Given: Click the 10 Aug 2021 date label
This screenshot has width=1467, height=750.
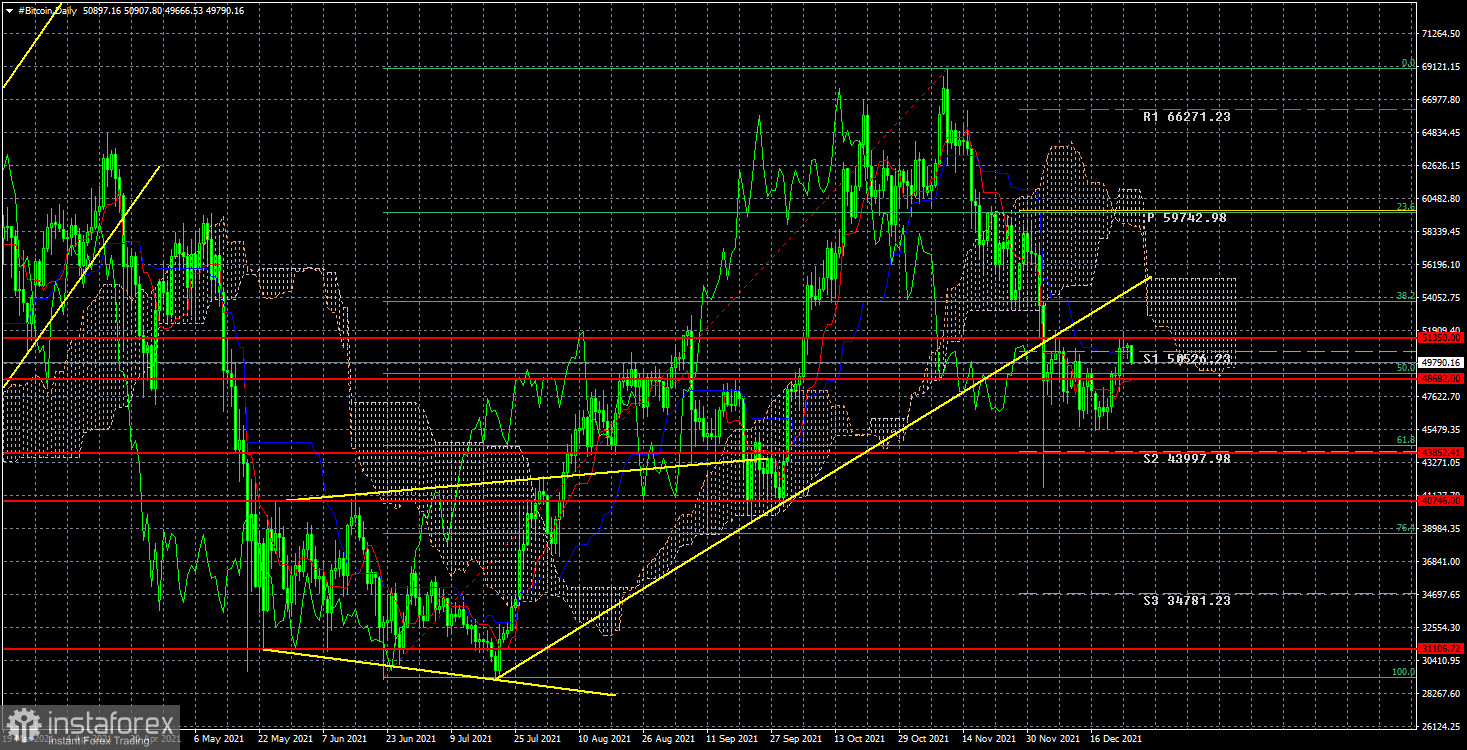Looking at the screenshot, I should tap(606, 738).
